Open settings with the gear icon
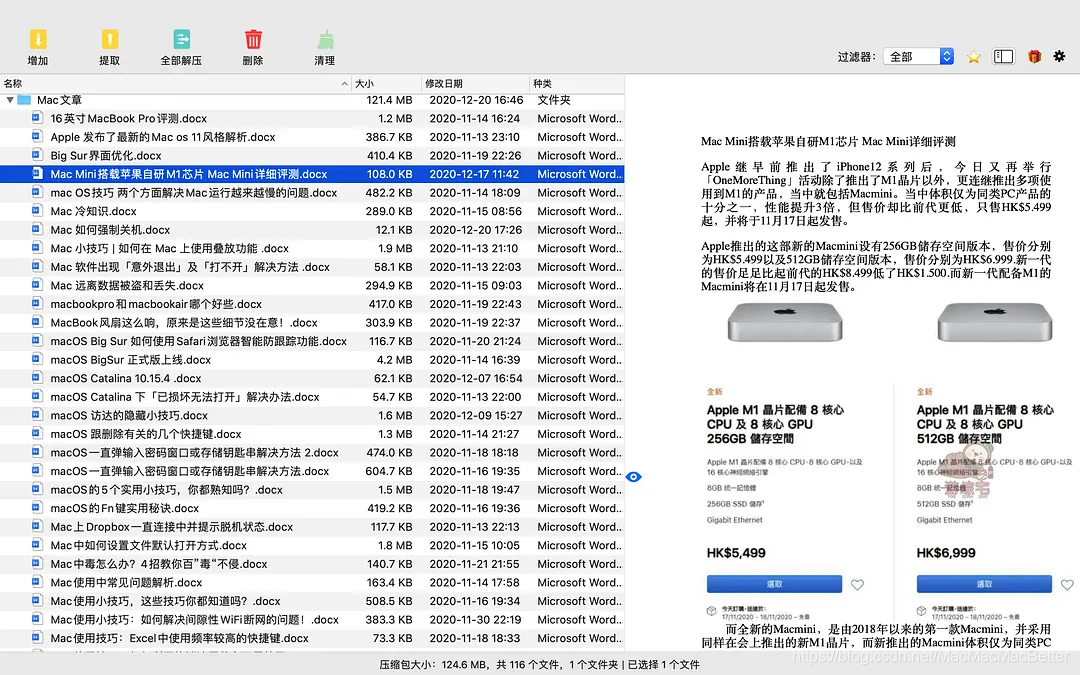Viewport: 1080px width, 675px height. tap(1059, 56)
